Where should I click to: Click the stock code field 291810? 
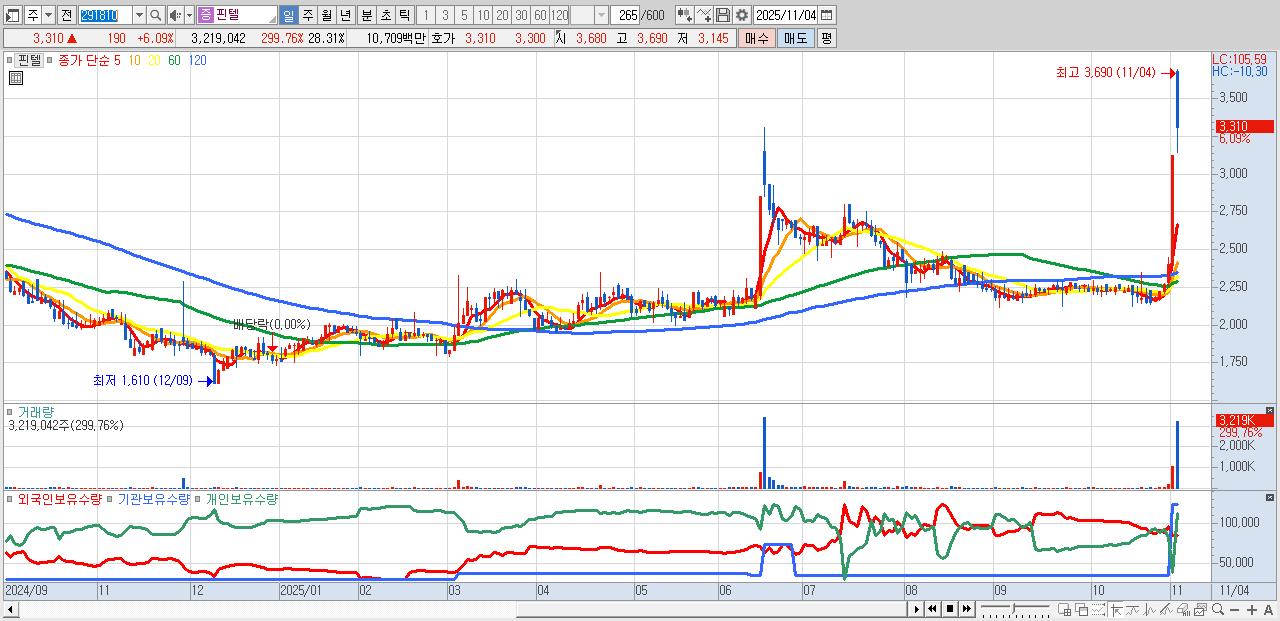105,15
